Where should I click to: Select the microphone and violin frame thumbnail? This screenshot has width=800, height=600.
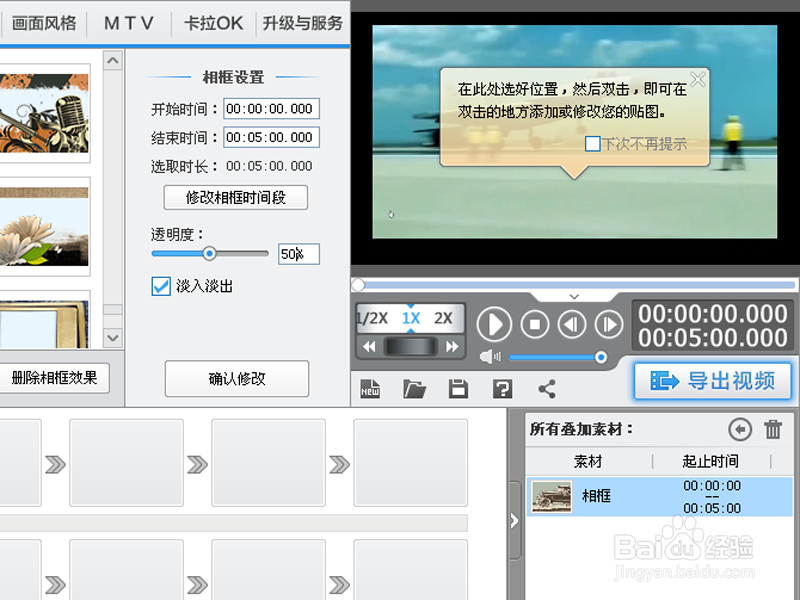[44, 113]
